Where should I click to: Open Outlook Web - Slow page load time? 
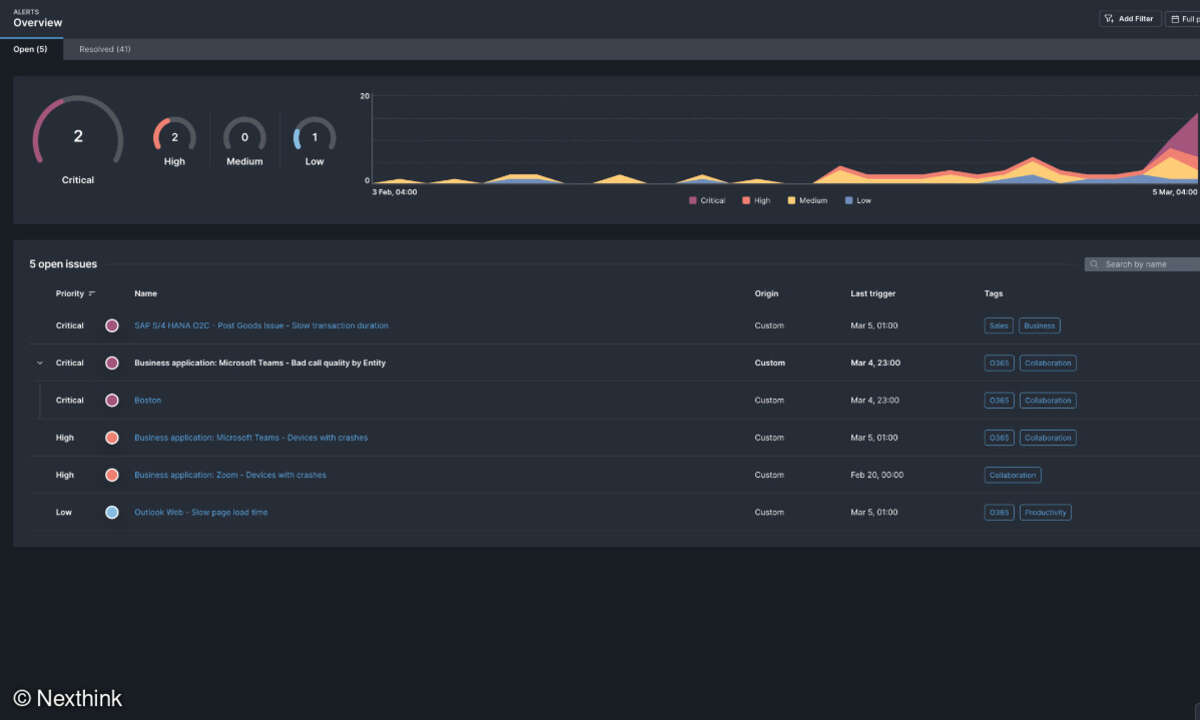click(201, 512)
